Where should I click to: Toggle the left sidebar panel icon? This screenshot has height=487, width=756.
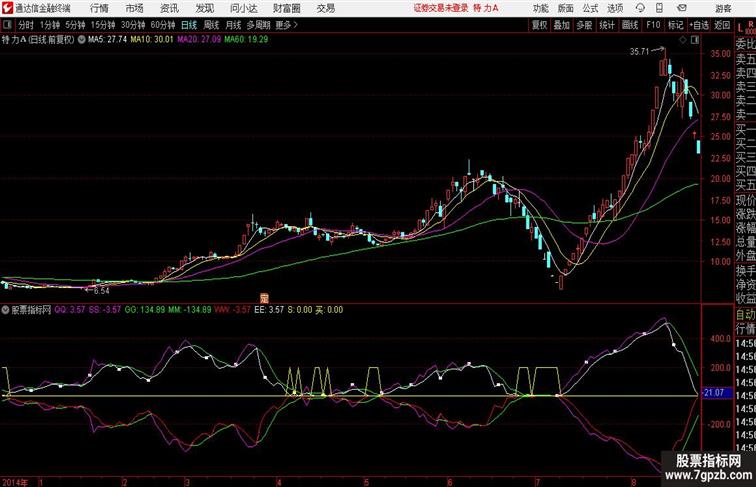(x=7, y=25)
